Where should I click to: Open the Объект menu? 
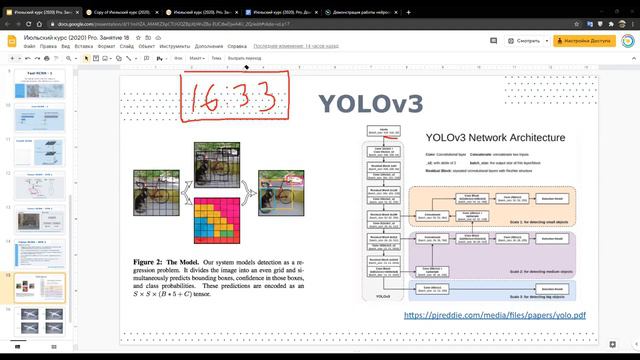[147, 47]
